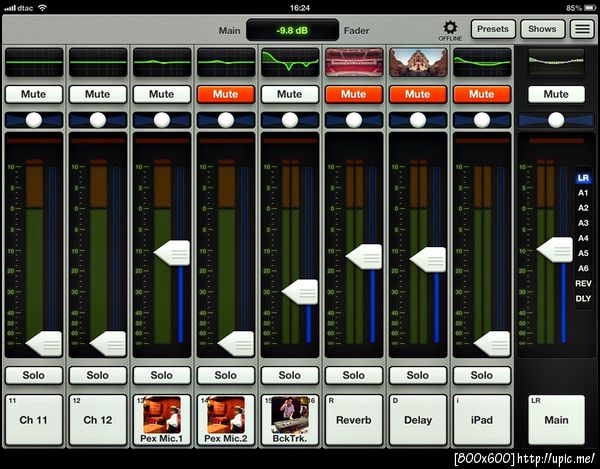Tap the Reverb channel name button
The height and width of the screenshot is (469, 600).
354,420
